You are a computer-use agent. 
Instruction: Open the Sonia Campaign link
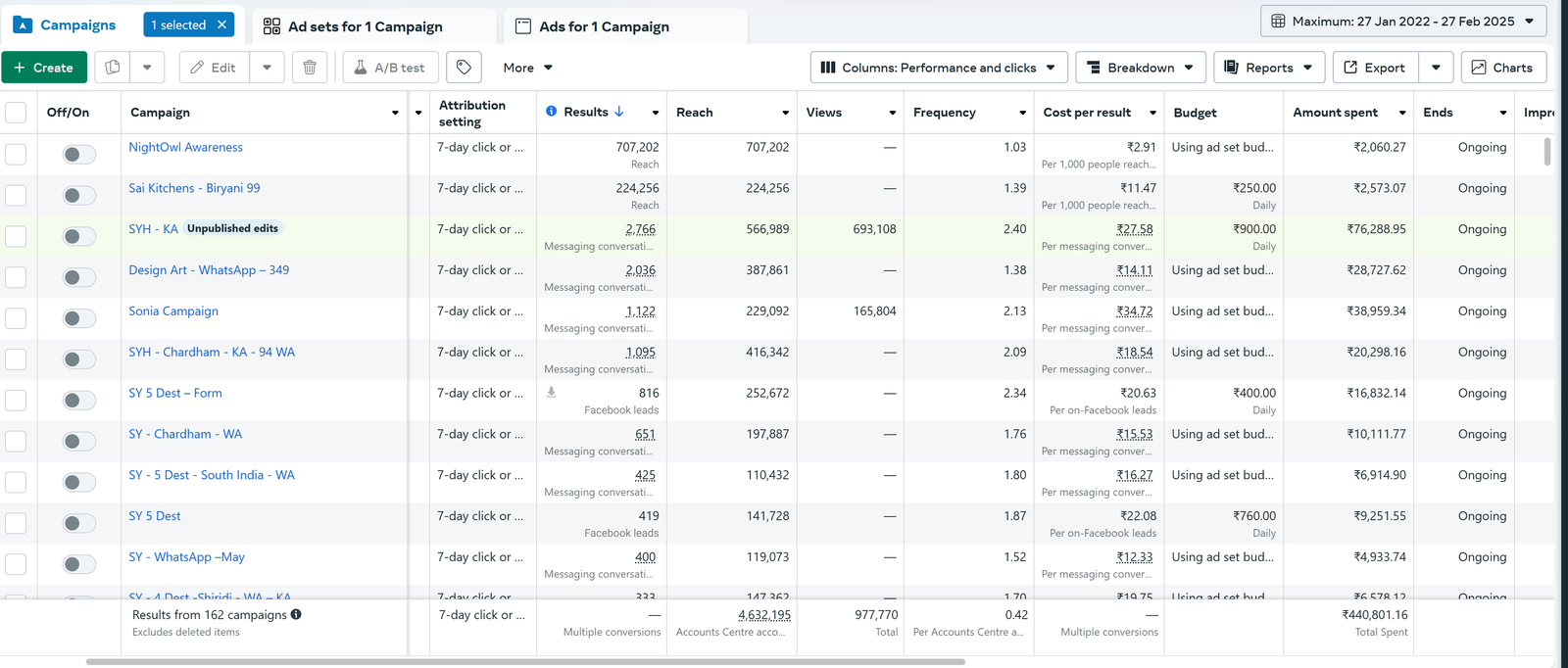point(173,311)
